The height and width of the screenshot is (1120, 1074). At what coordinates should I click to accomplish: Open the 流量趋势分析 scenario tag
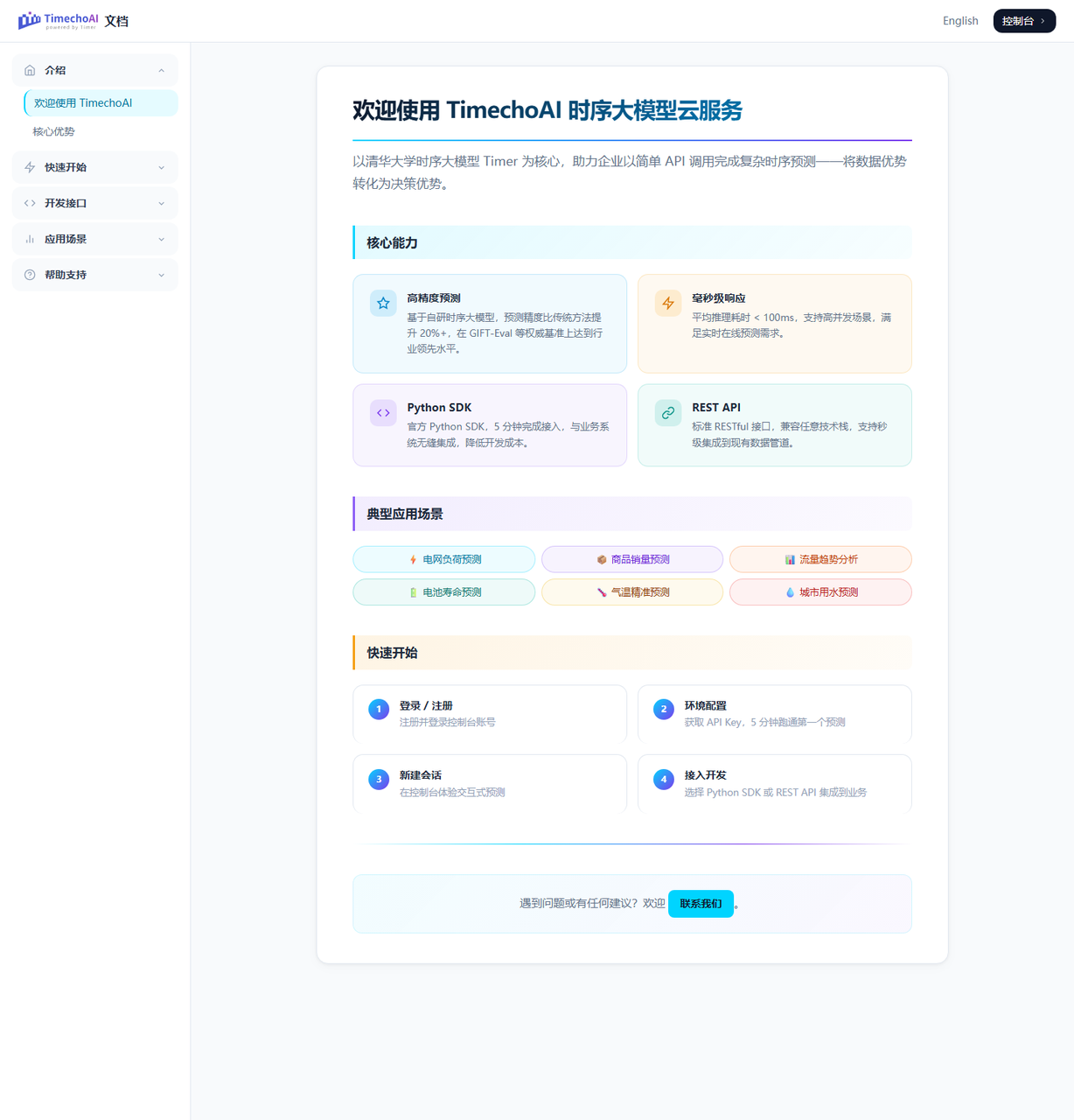[820, 559]
